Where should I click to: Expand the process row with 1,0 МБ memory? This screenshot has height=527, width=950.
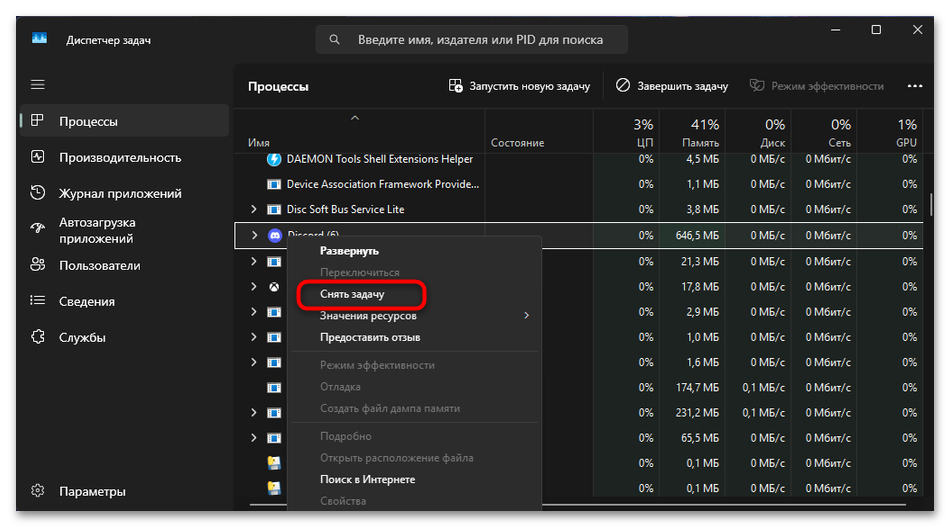[x=254, y=337]
